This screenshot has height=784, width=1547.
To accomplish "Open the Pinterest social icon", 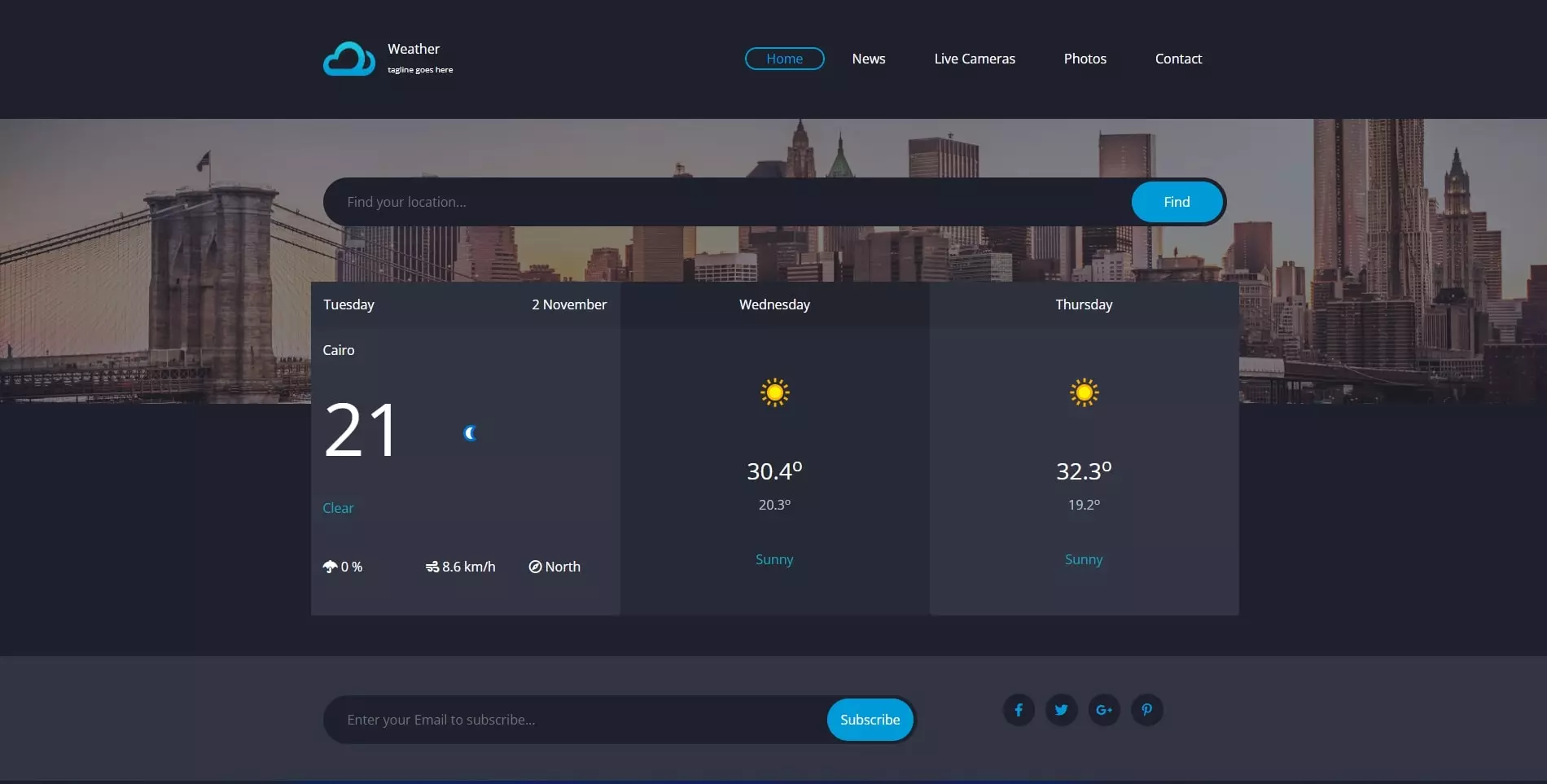I will point(1146,710).
